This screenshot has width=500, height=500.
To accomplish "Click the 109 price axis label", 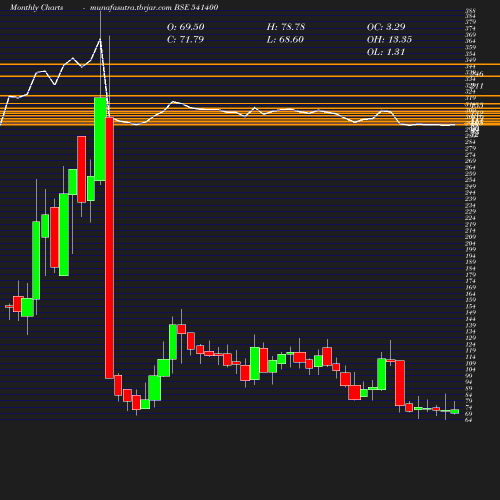I will tap(470, 363).
